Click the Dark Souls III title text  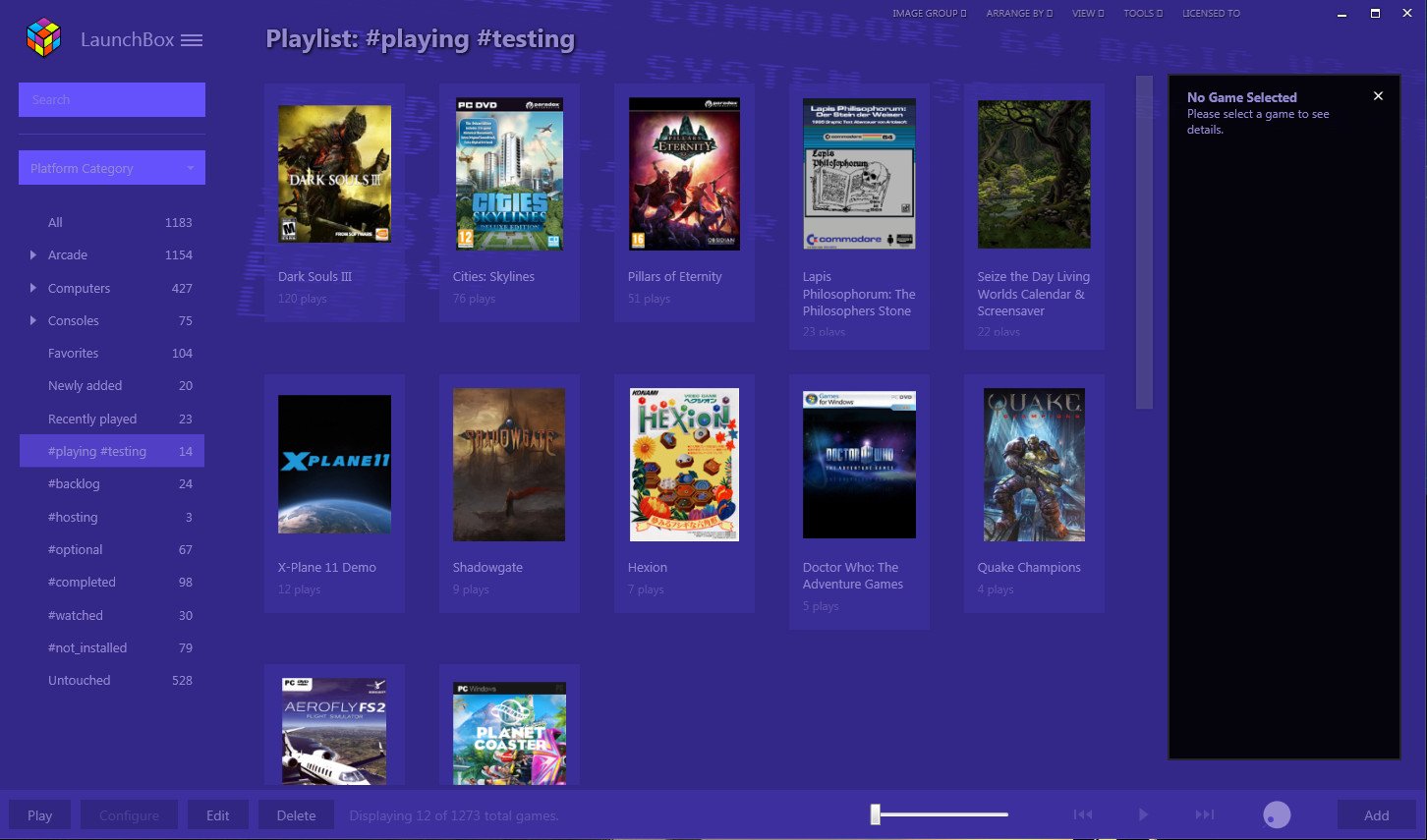coord(314,277)
